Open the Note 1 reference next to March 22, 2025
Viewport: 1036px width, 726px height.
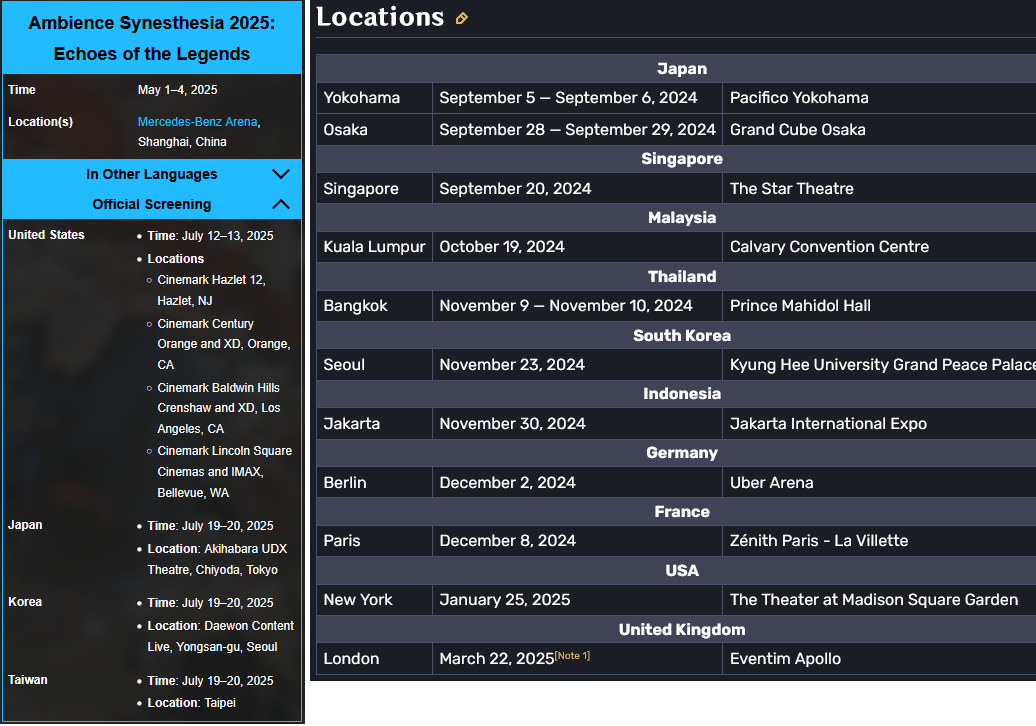(572, 655)
